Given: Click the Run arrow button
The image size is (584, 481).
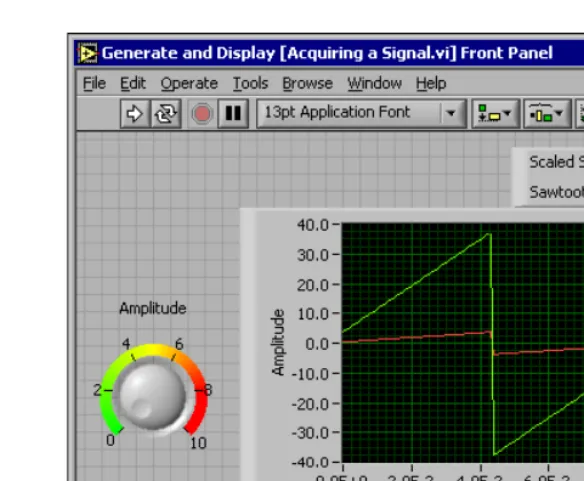Looking at the screenshot, I should click(134, 114).
